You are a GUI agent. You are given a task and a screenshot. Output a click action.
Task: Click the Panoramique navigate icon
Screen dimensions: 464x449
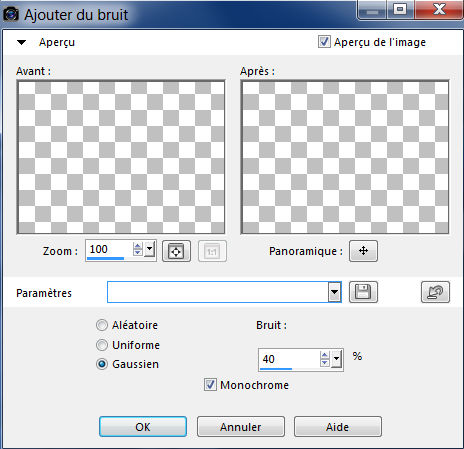pyautogui.click(x=363, y=251)
